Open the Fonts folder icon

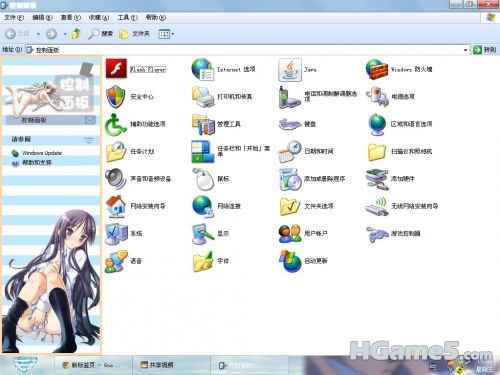point(203,261)
